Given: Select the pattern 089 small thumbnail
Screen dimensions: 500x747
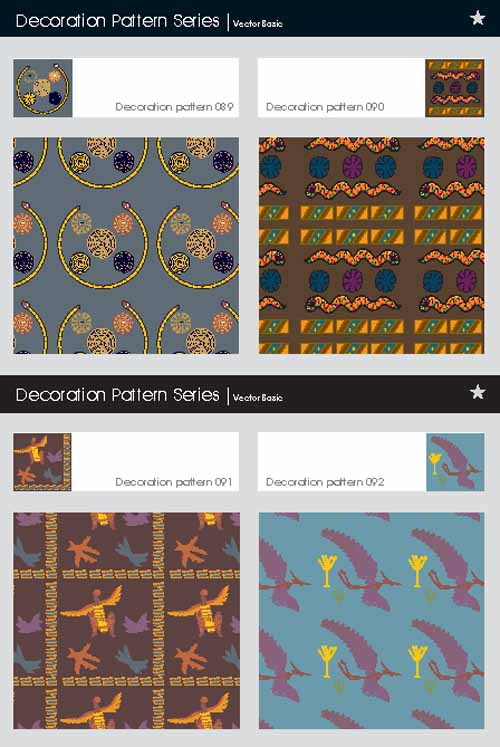Looking at the screenshot, I should point(43,88).
